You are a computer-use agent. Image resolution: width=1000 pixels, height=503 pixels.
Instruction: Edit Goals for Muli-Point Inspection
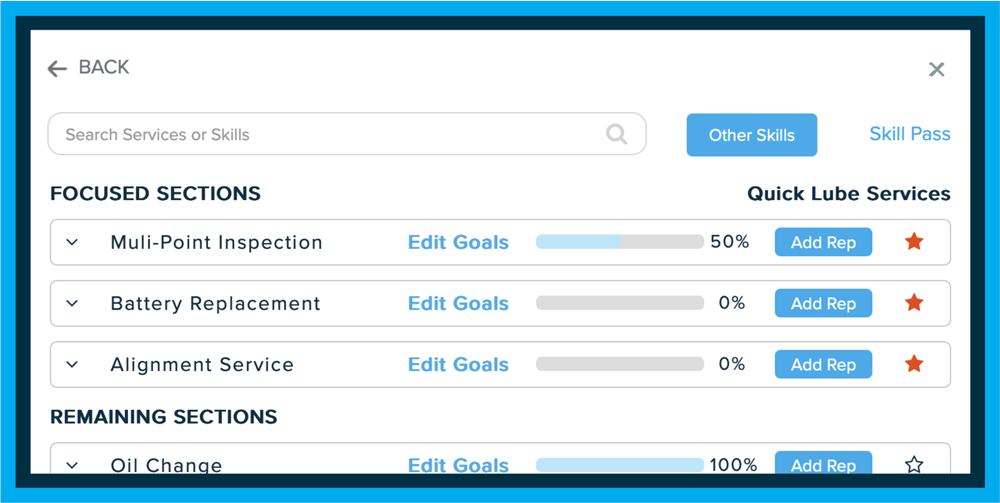tap(458, 242)
